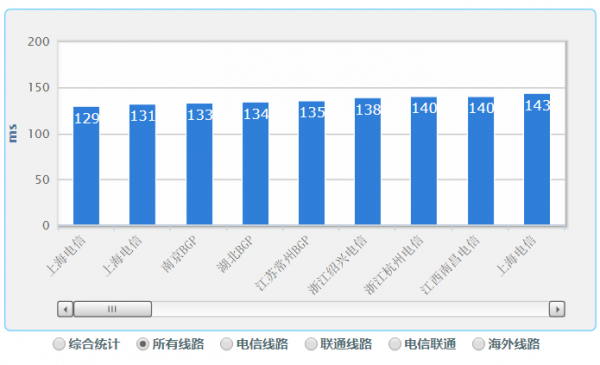
Task: Click the empty scrollbar track area
Action: tap(350, 309)
